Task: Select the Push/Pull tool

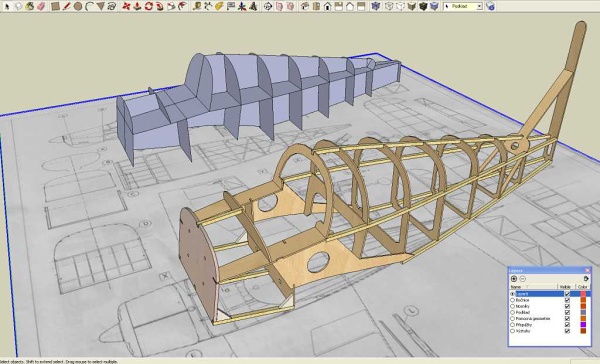Action: pos(137,6)
